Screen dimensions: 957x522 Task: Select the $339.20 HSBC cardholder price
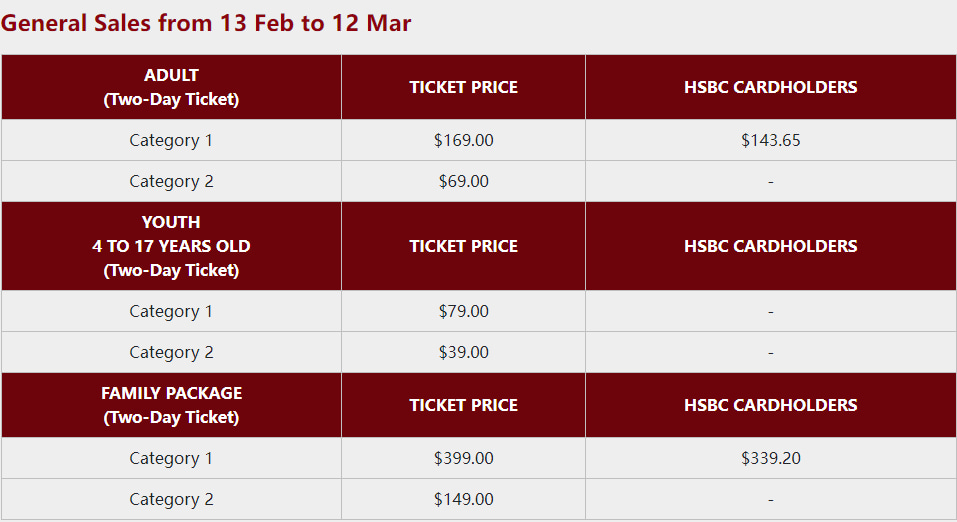(770, 459)
